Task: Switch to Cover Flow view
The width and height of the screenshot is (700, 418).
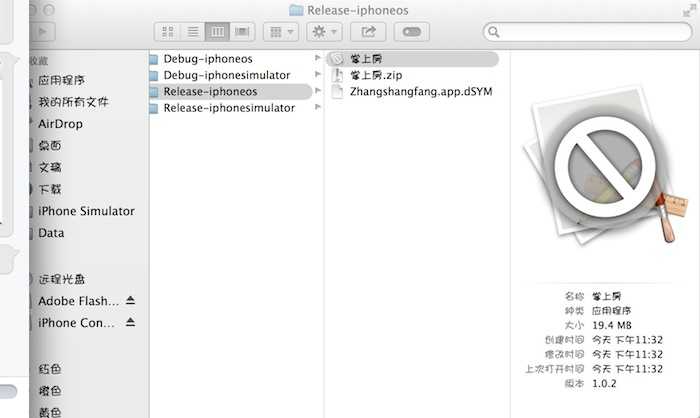Action: pos(242,32)
